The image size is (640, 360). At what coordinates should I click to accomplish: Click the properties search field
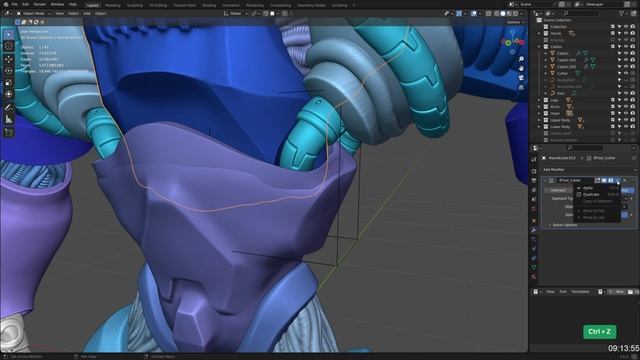pyautogui.click(x=584, y=148)
